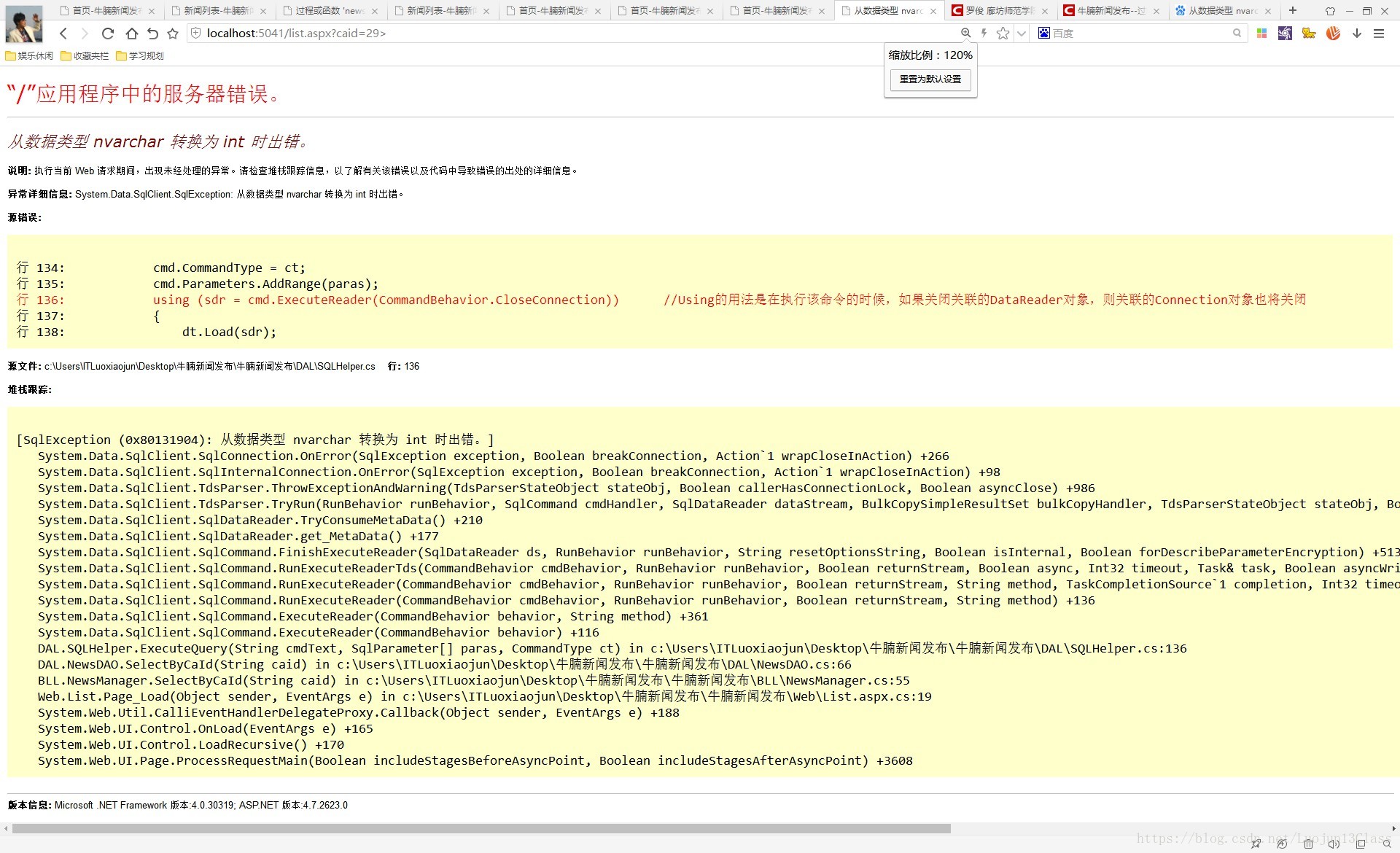Click the lightning speed-mode icon
1400x853 pixels.
[x=984, y=33]
